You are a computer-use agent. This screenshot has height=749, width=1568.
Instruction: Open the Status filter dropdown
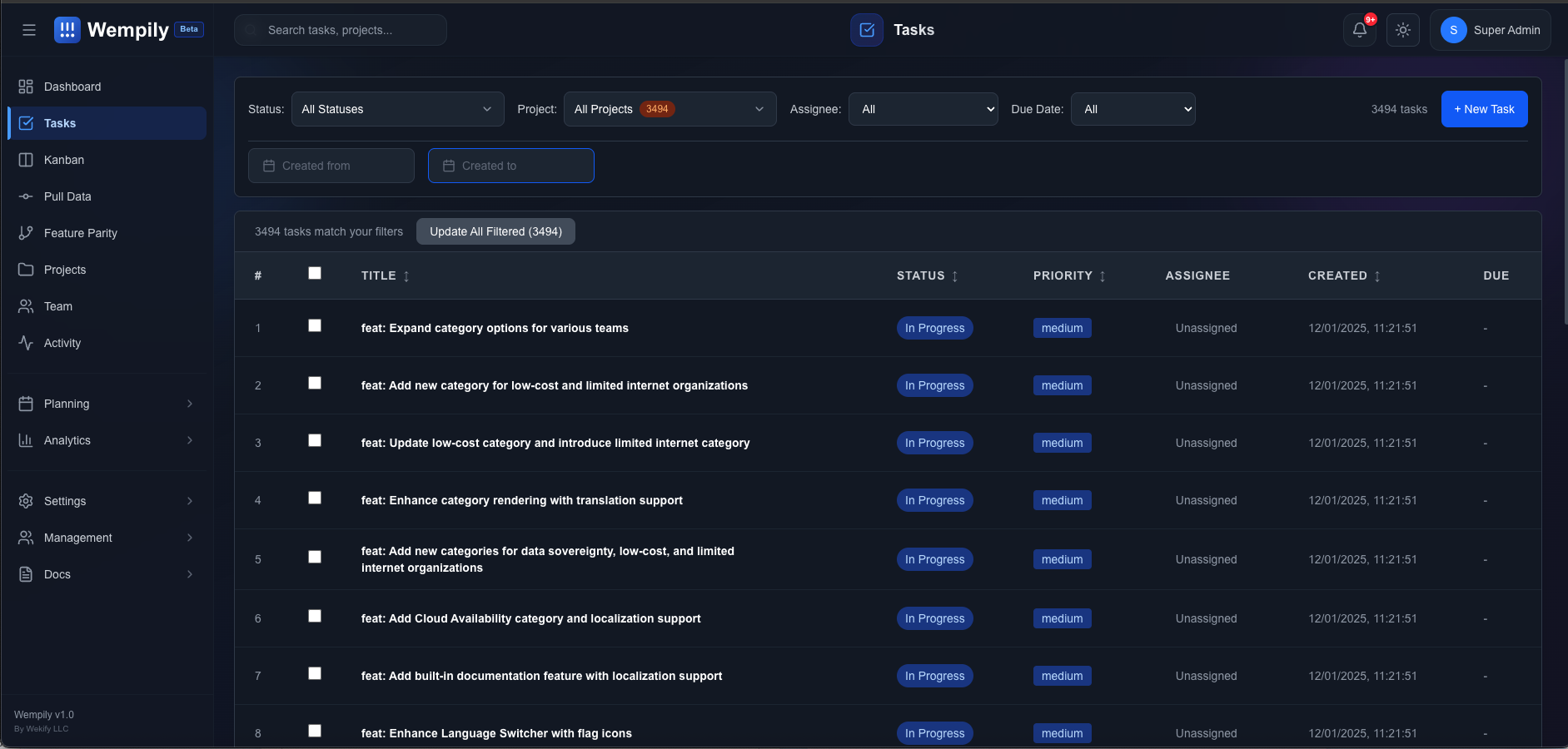397,109
